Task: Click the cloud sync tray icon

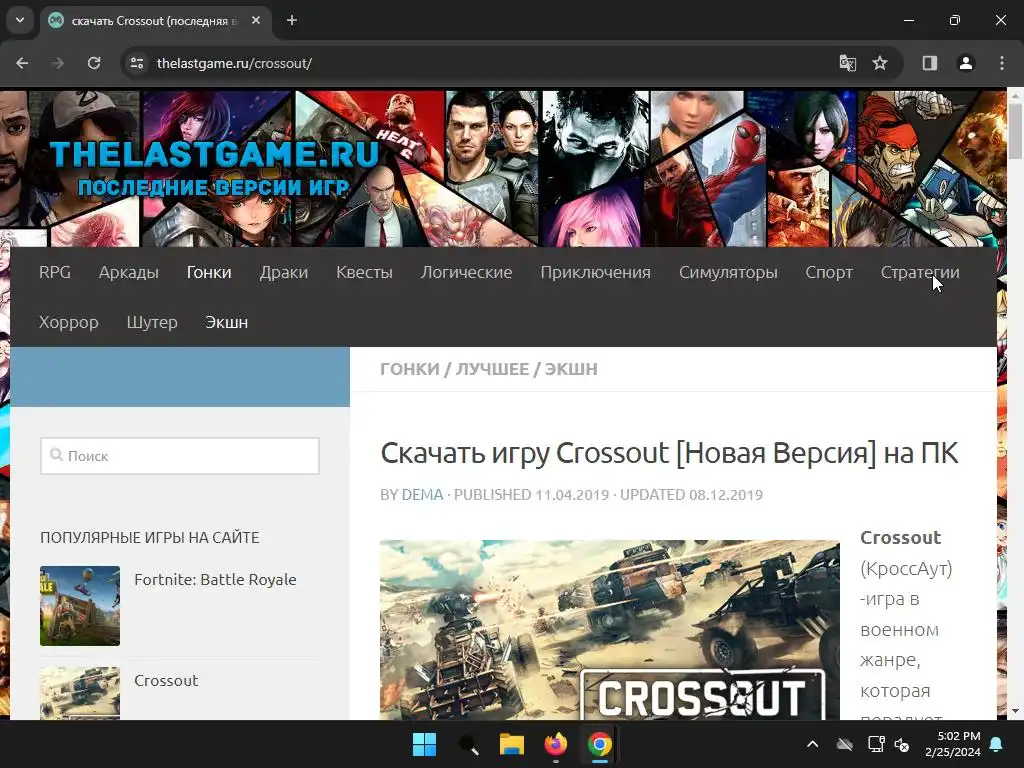Action: [x=845, y=744]
